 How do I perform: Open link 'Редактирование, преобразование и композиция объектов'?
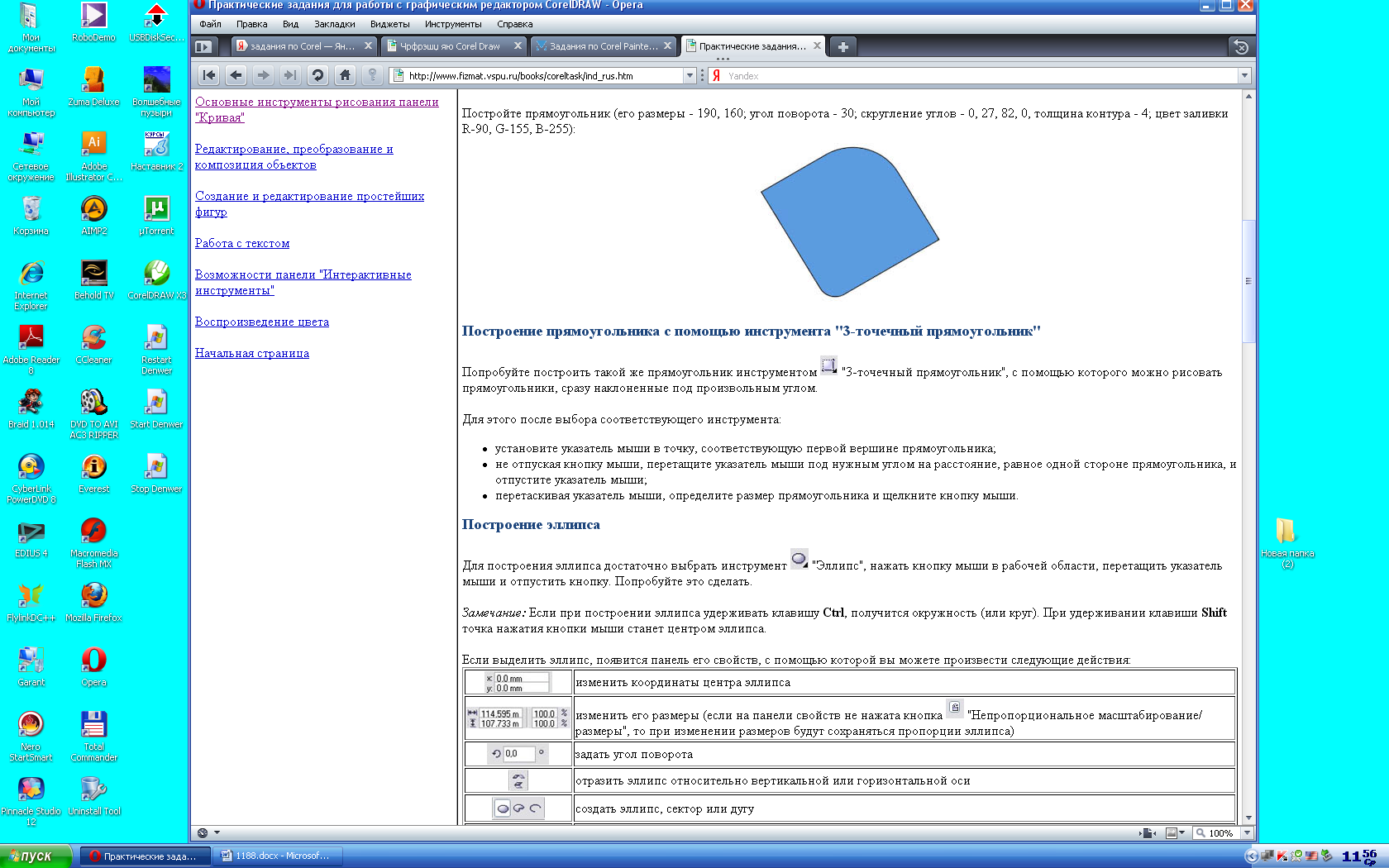294,156
